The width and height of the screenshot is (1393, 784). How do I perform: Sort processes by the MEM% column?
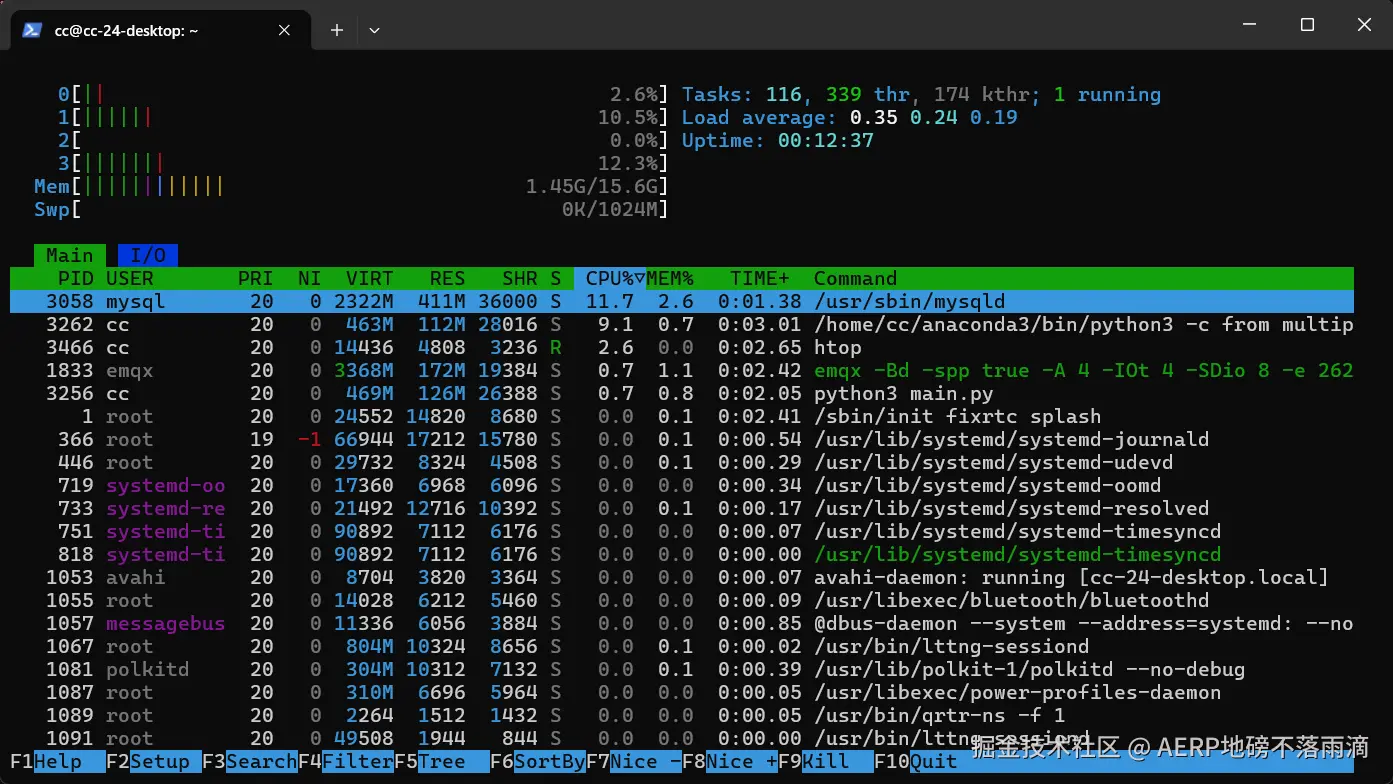point(672,278)
